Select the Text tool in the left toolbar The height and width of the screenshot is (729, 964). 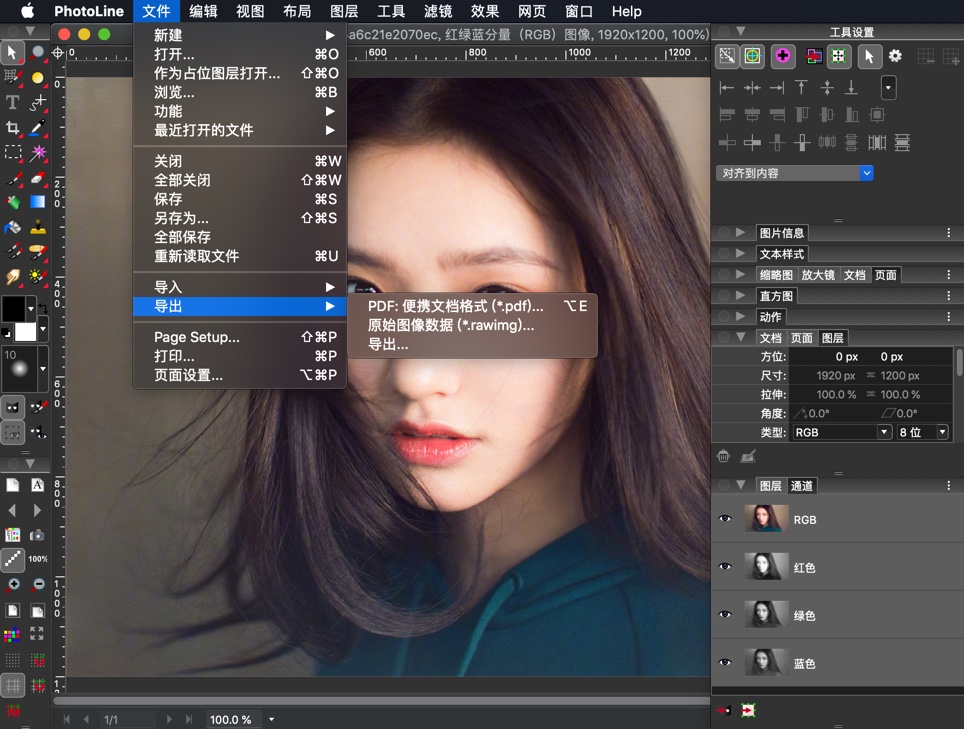pyautogui.click(x=12, y=102)
